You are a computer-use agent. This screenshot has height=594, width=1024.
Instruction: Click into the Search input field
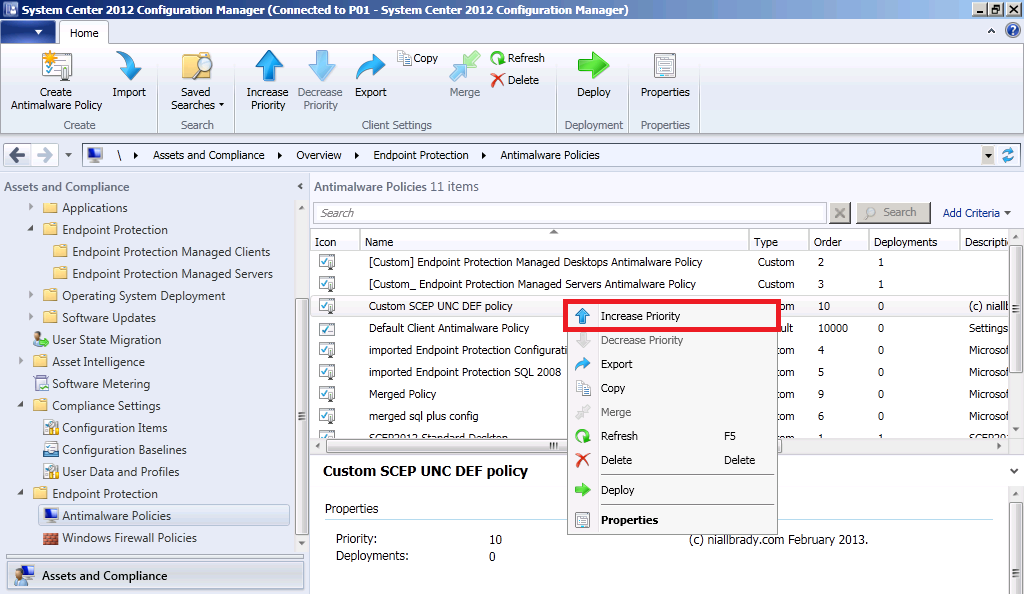pyautogui.click(x=570, y=213)
